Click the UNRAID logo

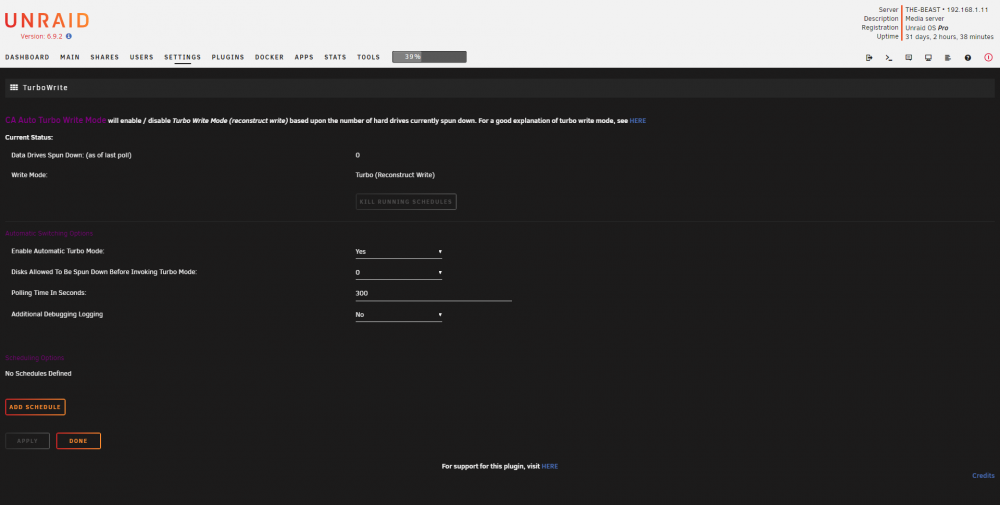click(47, 20)
